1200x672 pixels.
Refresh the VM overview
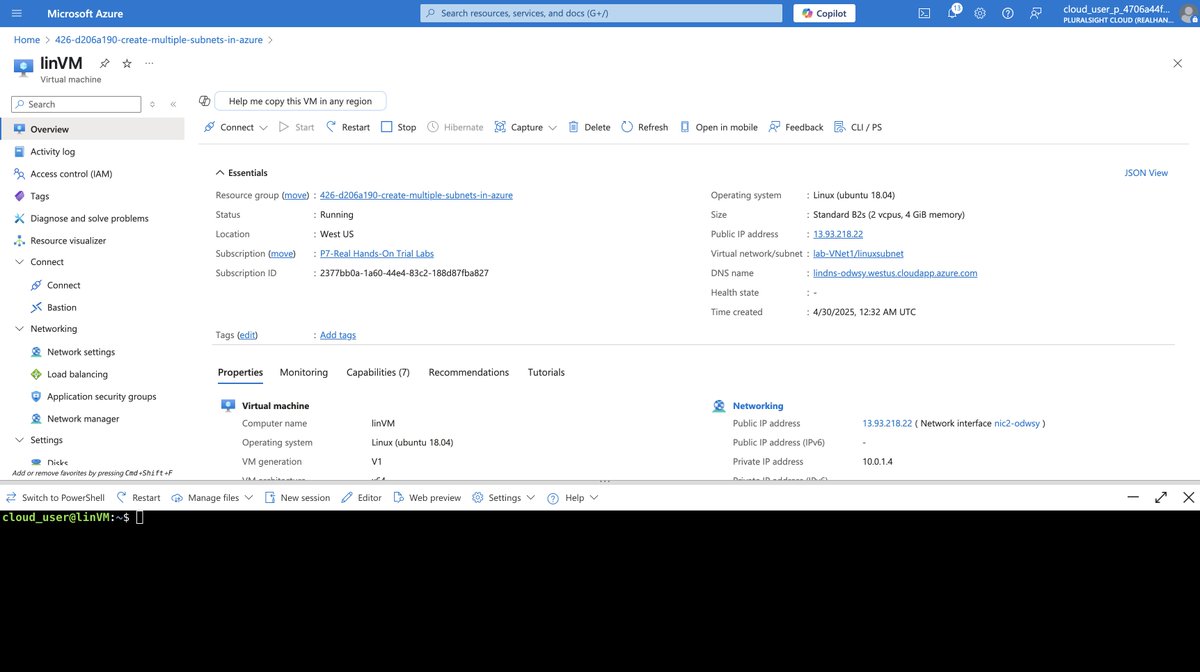pos(644,127)
